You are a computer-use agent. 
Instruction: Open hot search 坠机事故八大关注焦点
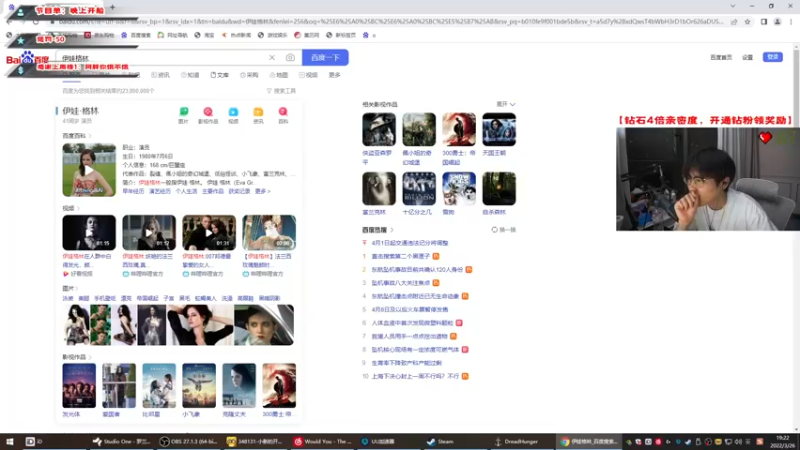click(401, 283)
